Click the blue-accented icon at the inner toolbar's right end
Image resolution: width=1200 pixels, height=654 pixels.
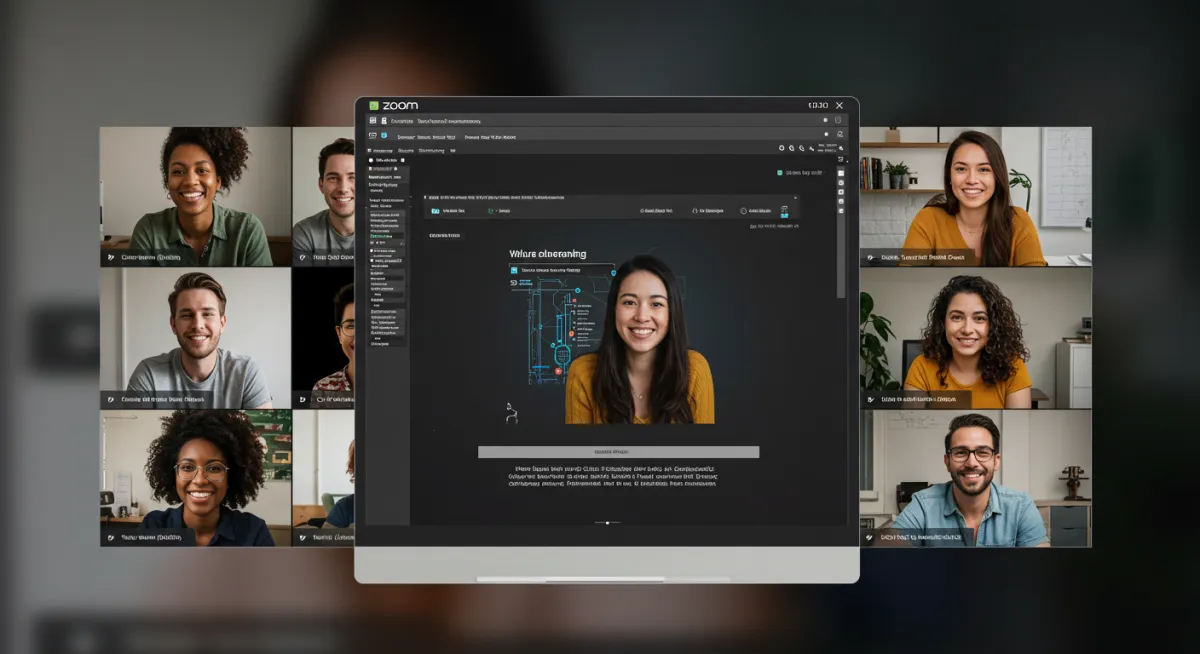tap(786, 211)
